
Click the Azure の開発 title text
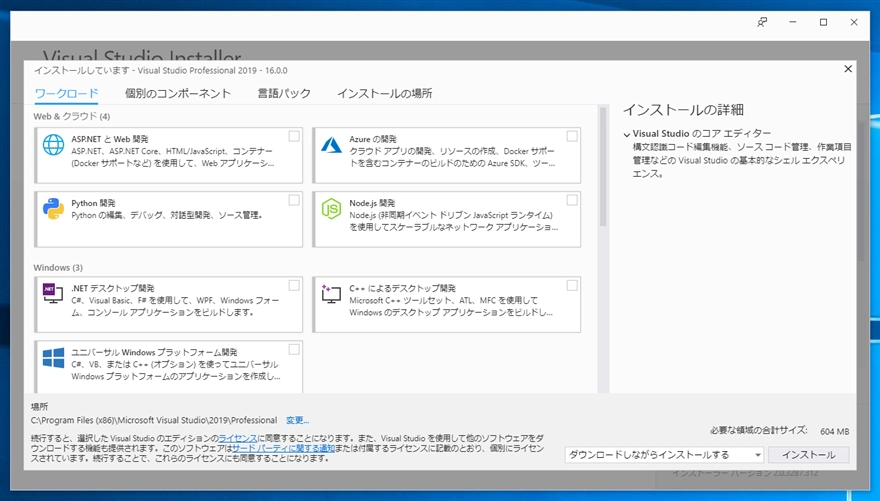373,139
